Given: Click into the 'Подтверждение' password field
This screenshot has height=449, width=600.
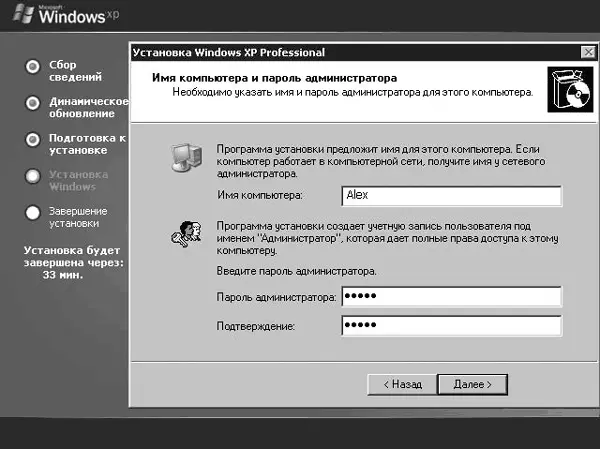Looking at the screenshot, I should [x=450, y=326].
